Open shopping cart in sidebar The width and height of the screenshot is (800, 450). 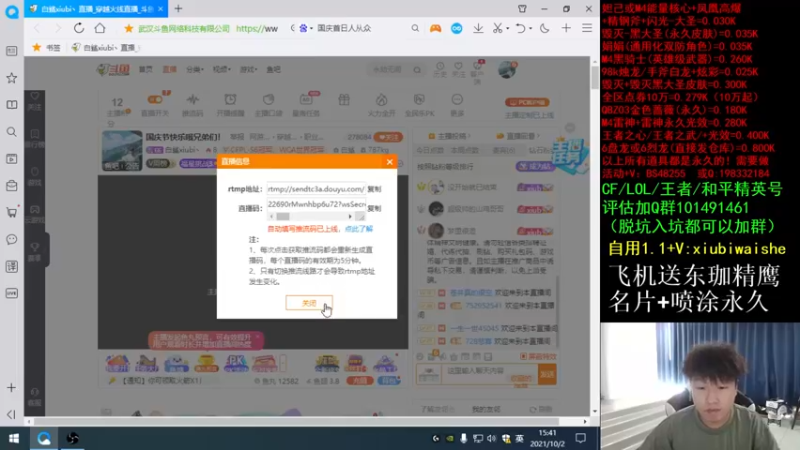(12, 212)
